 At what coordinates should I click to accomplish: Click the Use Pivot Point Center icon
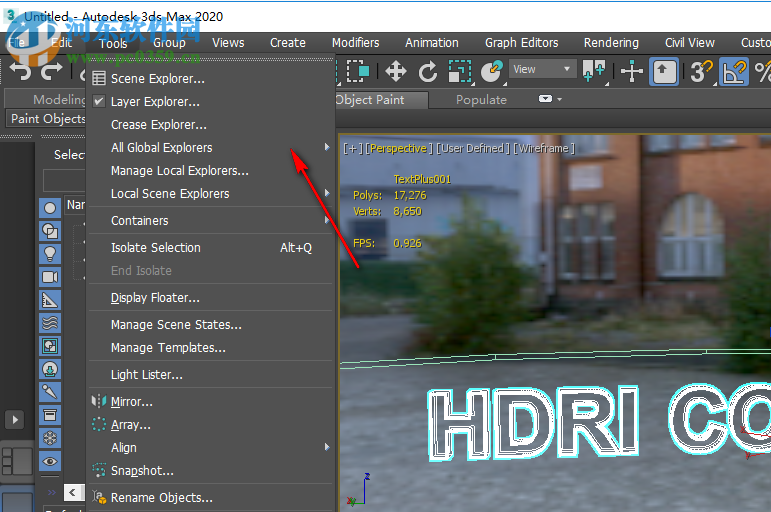pyautogui.click(x=594, y=71)
